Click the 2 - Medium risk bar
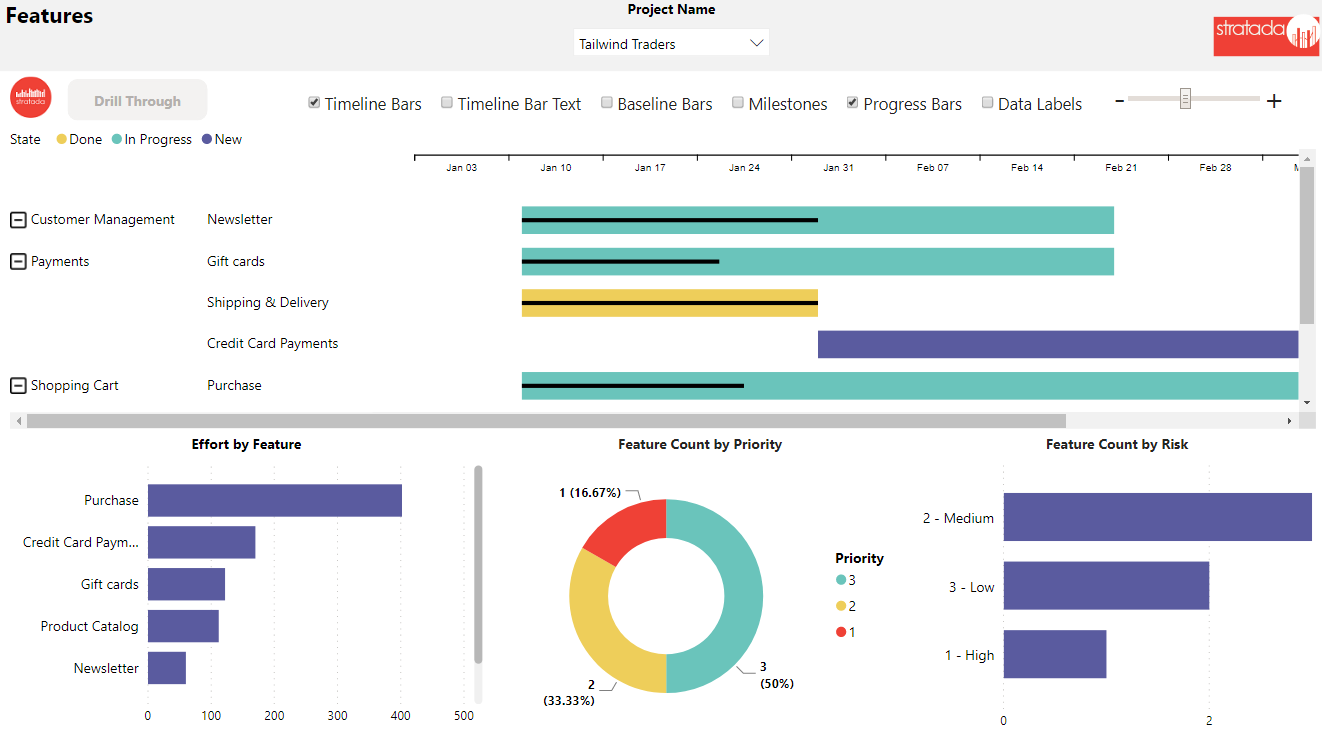 (1158, 517)
